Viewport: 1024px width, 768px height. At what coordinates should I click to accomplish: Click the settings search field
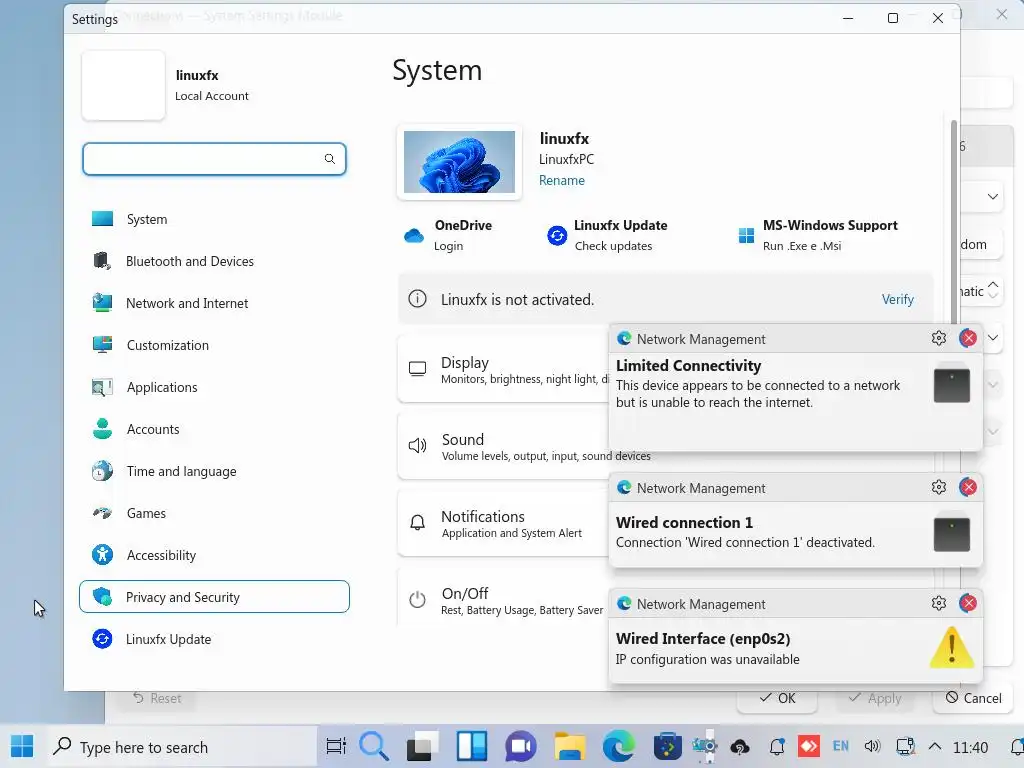[214, 159]
